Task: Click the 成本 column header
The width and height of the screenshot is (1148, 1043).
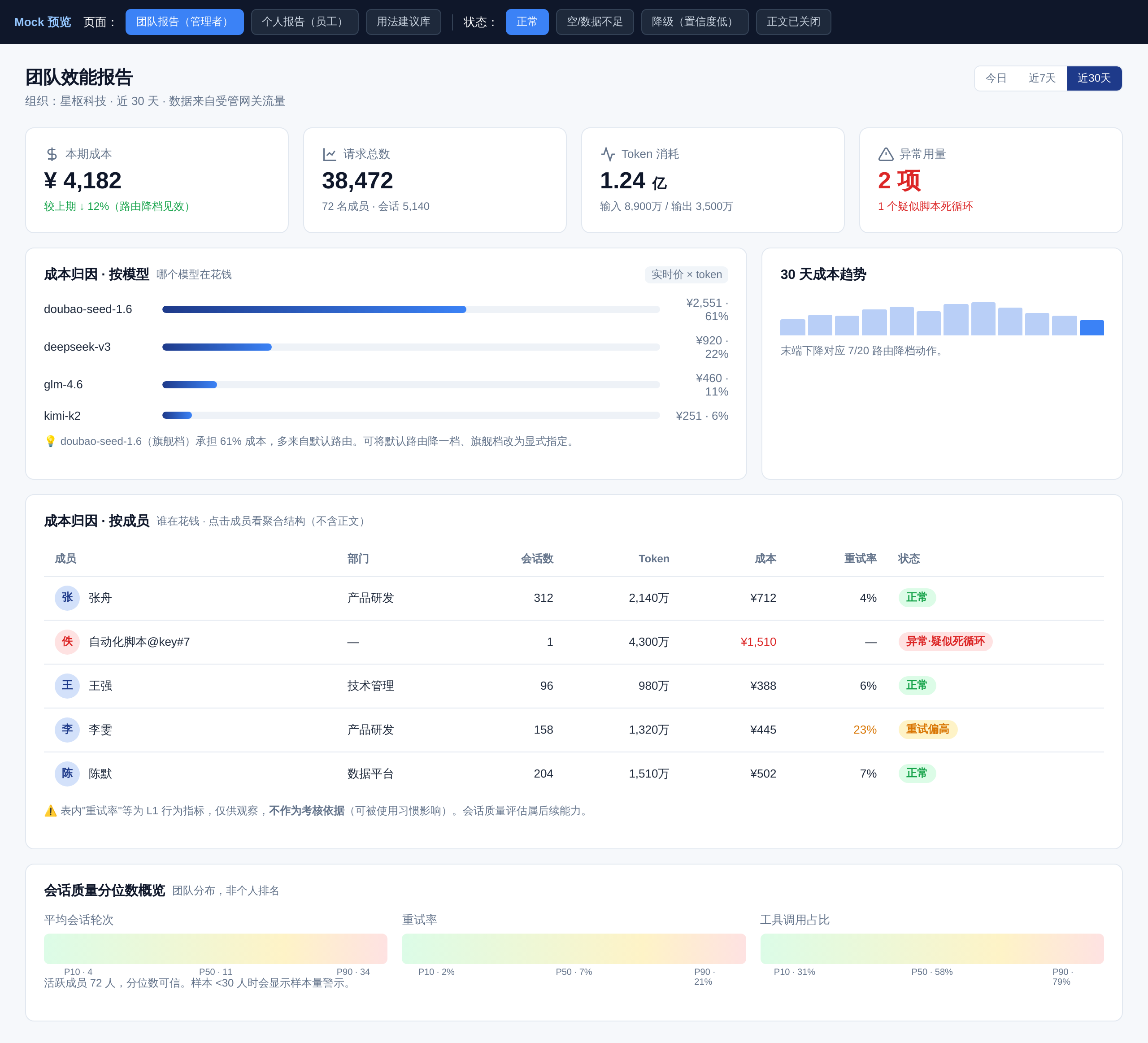Action: click(x=765, y=559)
